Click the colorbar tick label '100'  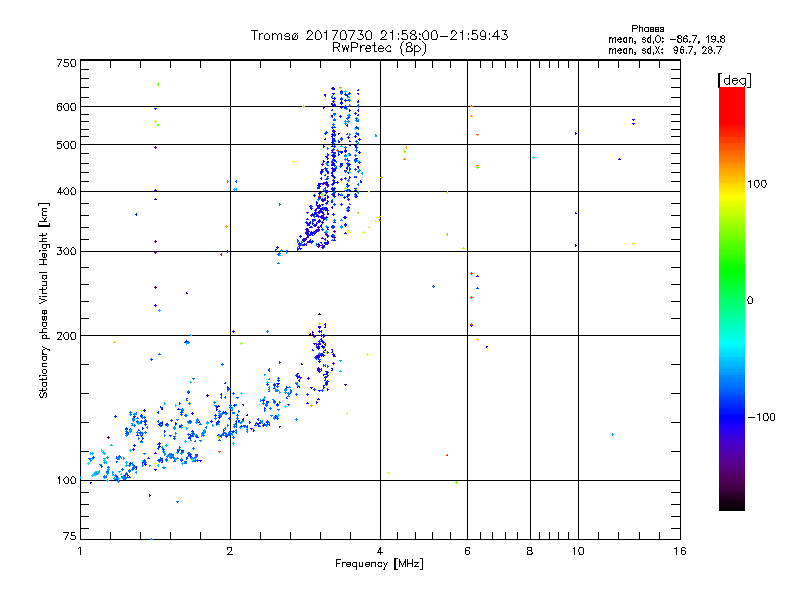coord(757,184)
